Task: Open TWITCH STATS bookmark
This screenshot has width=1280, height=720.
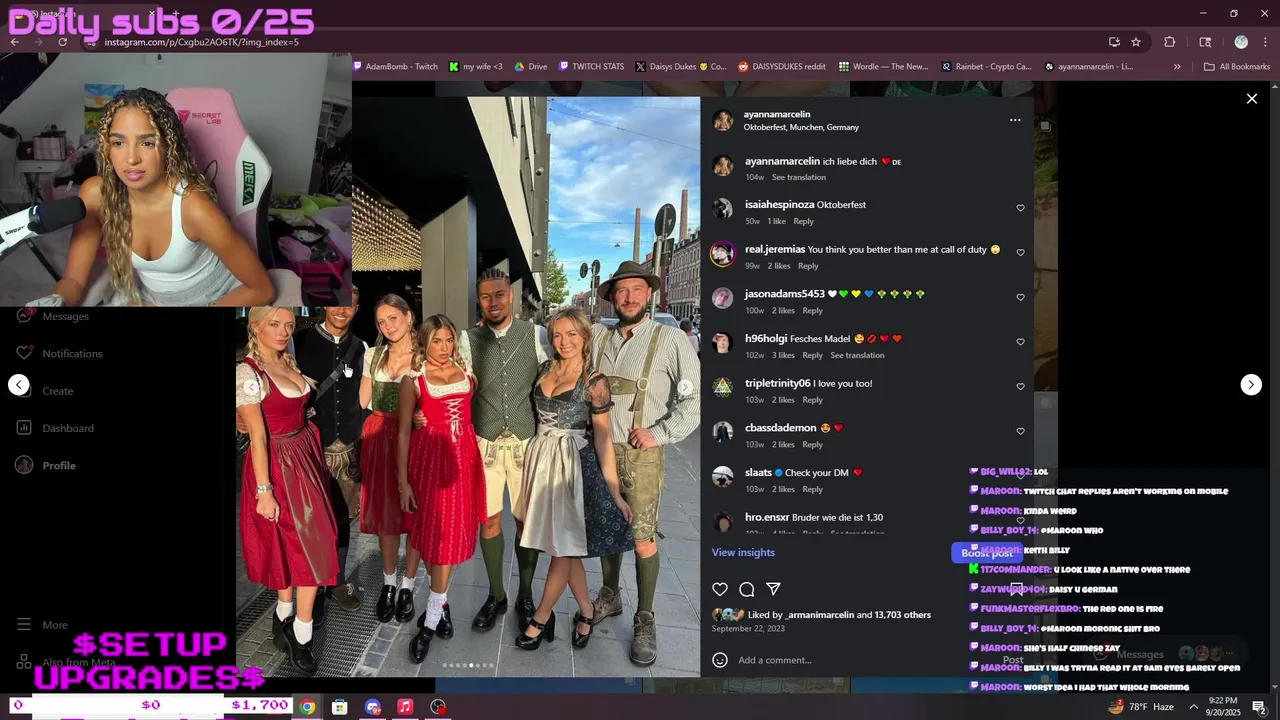Action: 591,67
